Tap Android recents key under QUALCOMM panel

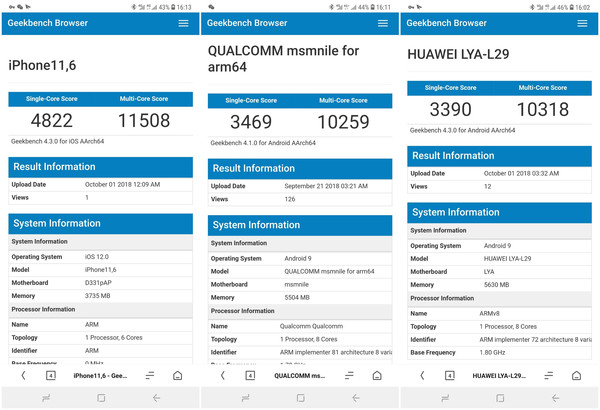pyautogui.click(x=245, y=398)
